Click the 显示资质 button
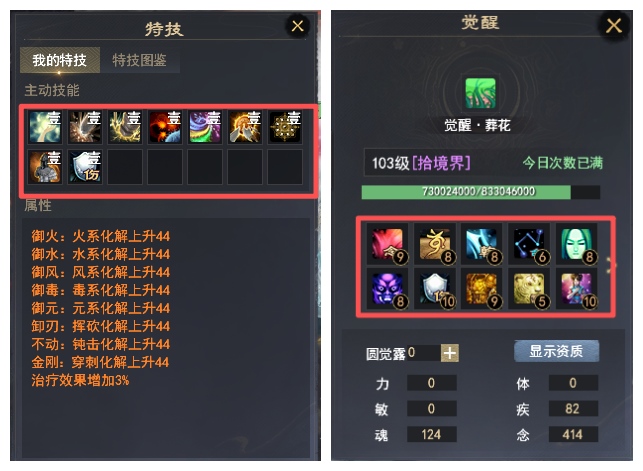Screen dimensions: 643x471 click(x=556, y=351)
